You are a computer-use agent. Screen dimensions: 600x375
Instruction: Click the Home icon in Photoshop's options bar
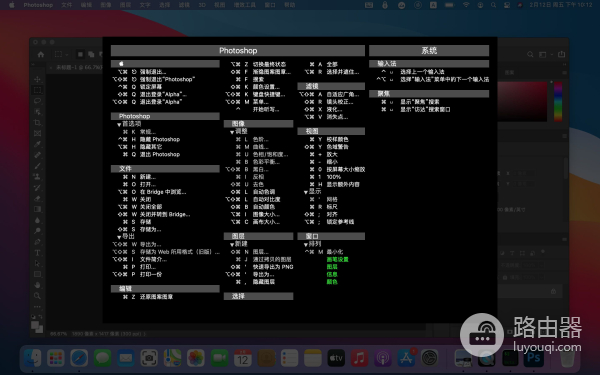tap(41, 54)
